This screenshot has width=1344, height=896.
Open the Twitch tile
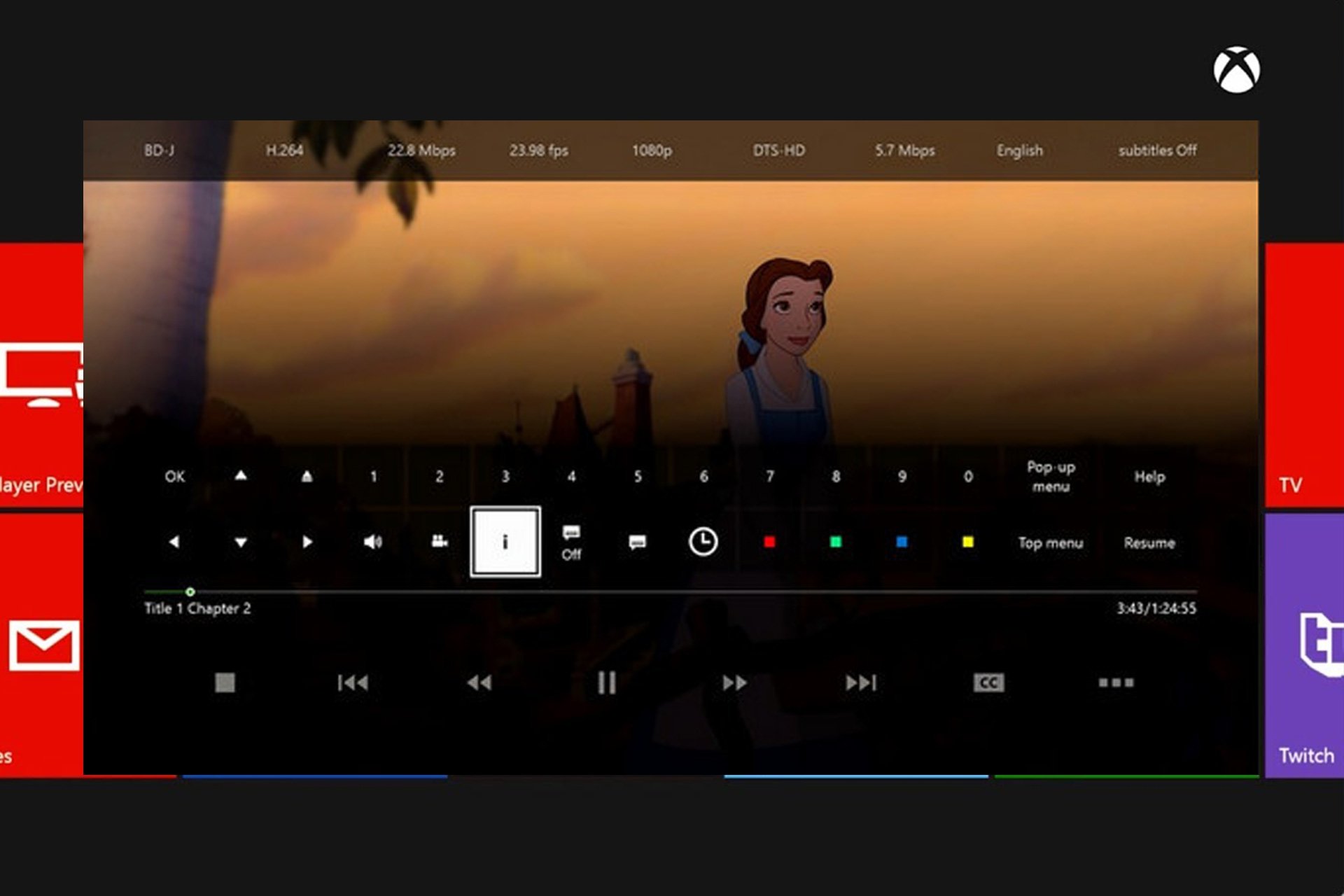pos(1304,645)
